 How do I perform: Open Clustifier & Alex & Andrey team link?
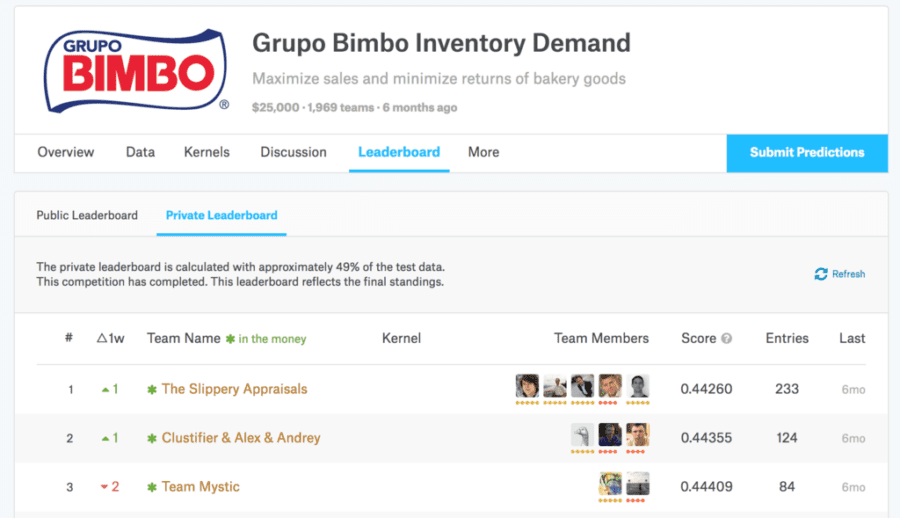point(241,438)
